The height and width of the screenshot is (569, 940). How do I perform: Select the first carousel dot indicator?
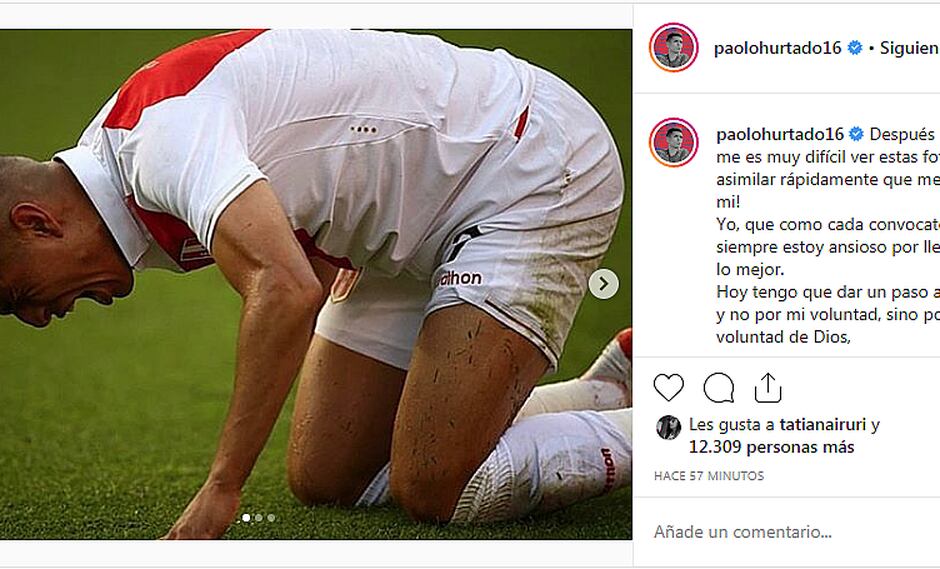[x=246, y=517]
